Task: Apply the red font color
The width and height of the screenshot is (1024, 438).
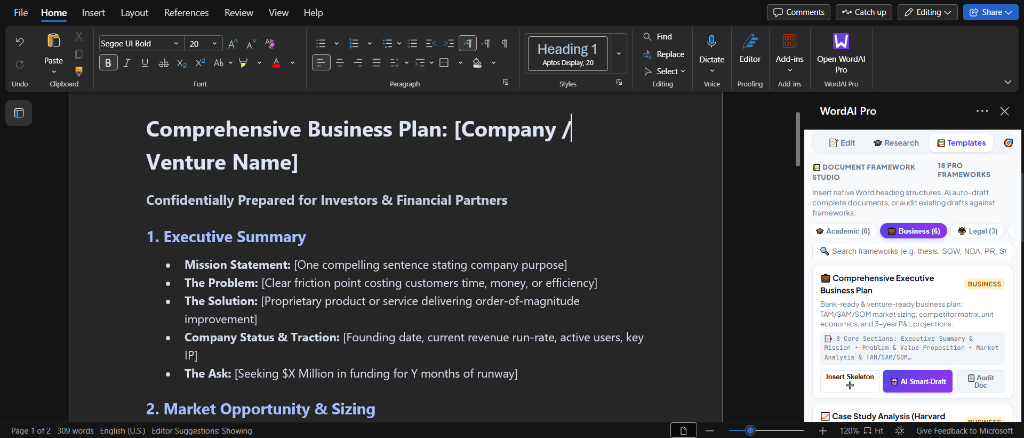Action: click(x=276, y=63)
